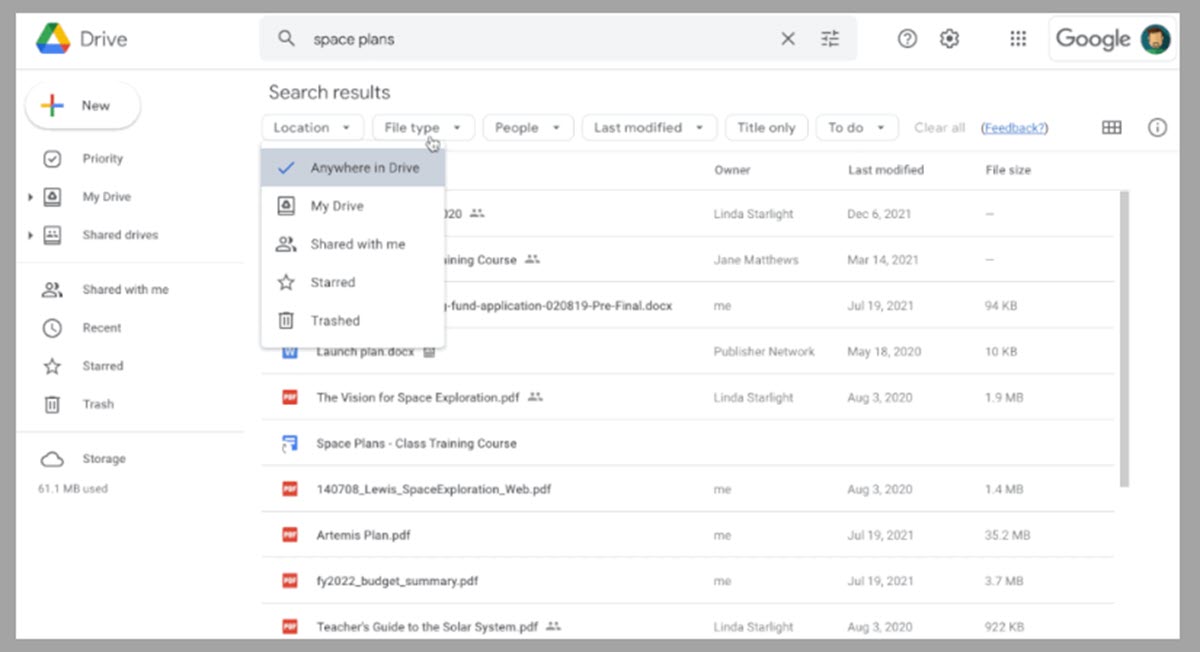1200x652 pixels.
Task: Click the Starred star icon in sidebar
Action: (x=52, y=366)
